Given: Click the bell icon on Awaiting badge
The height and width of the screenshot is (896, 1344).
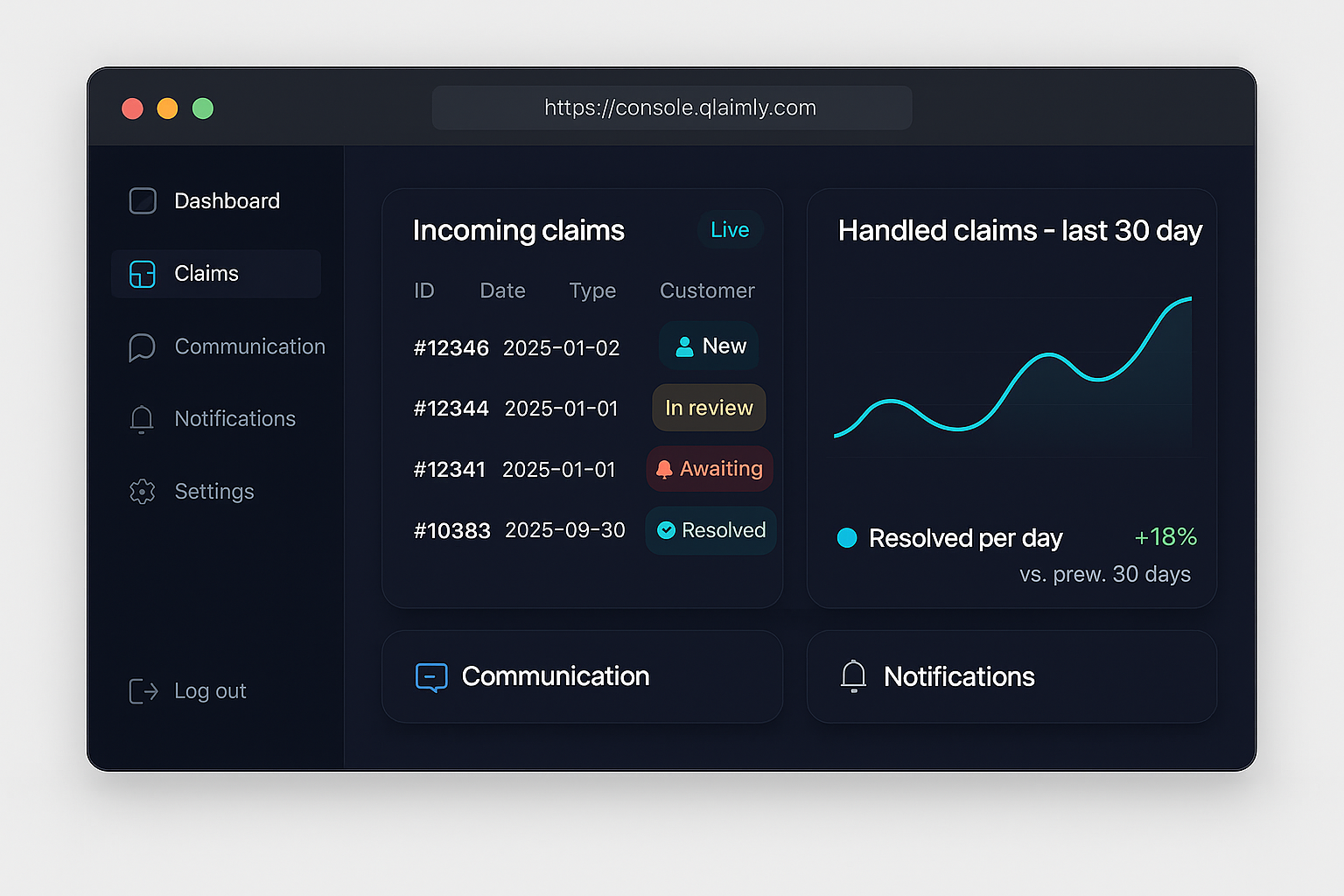Looking at the screenshot, I should pyautogui.click(x=668, y=469).
